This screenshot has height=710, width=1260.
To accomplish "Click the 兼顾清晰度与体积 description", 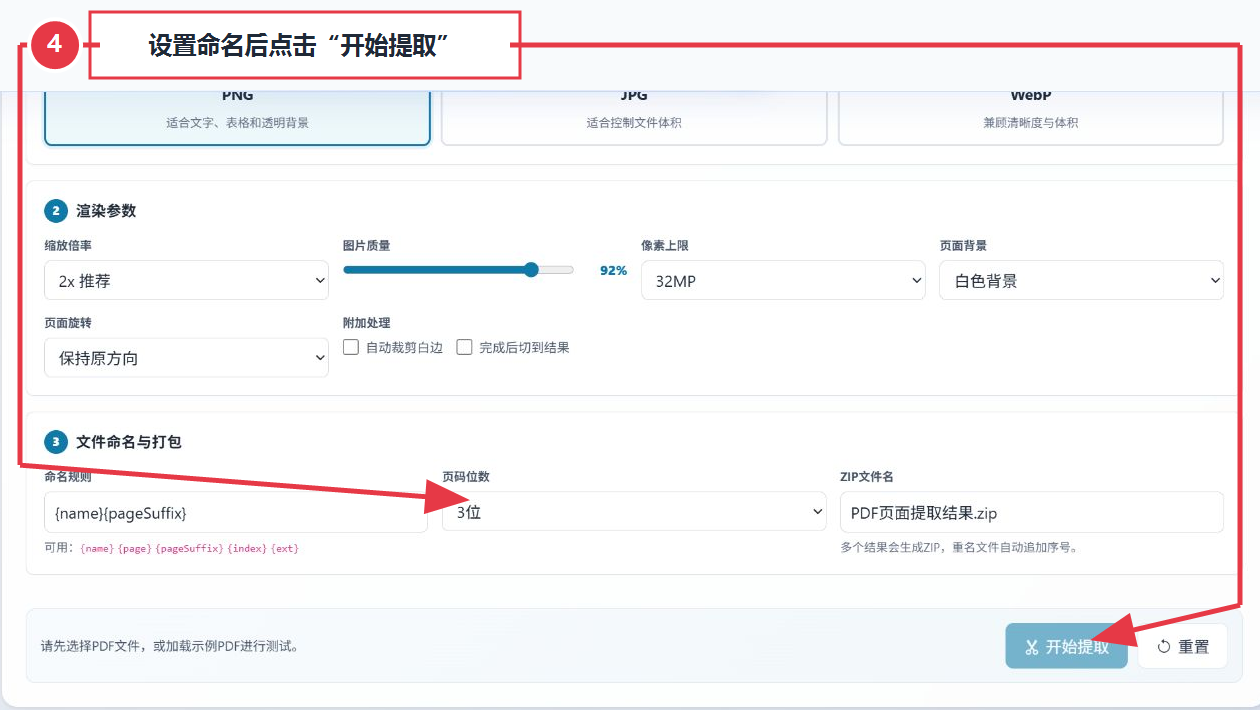I will click(1031, 123).
